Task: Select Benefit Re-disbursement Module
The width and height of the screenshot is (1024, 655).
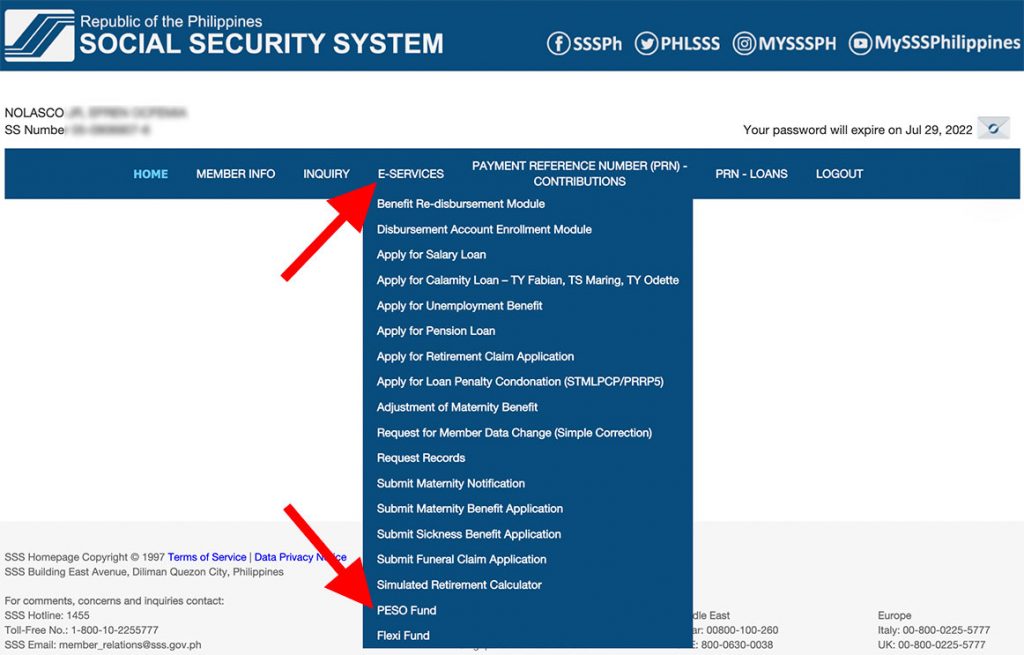Action: [460, 204]
